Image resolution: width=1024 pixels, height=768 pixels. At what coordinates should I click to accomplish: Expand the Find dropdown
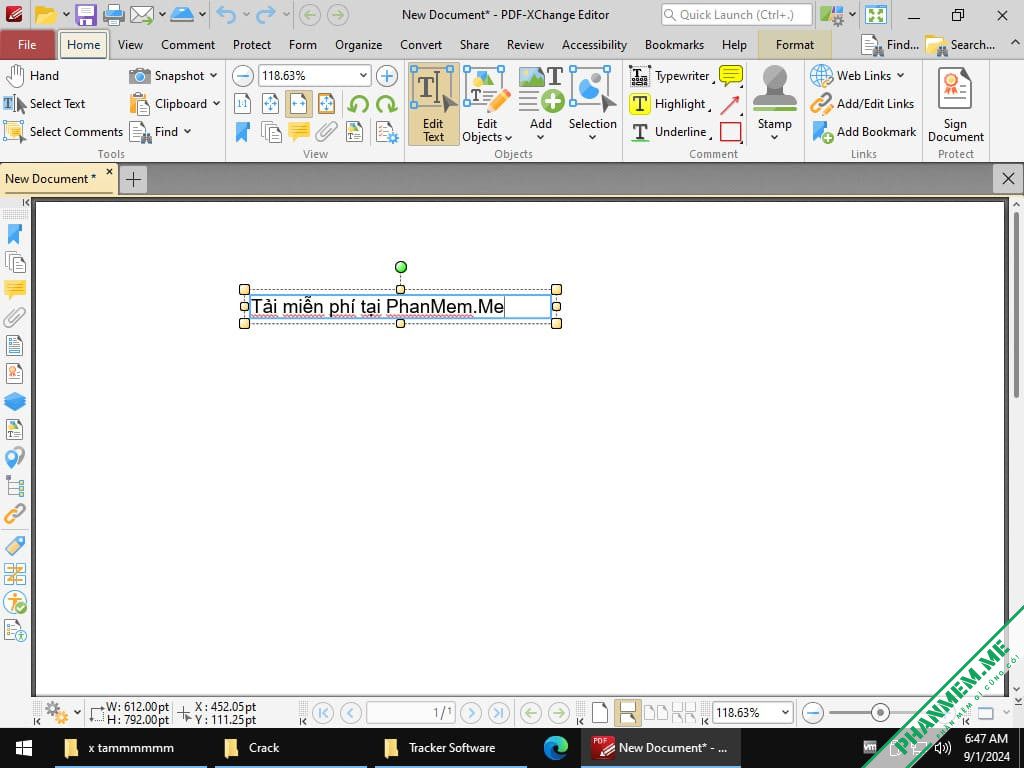click(188, 132)
